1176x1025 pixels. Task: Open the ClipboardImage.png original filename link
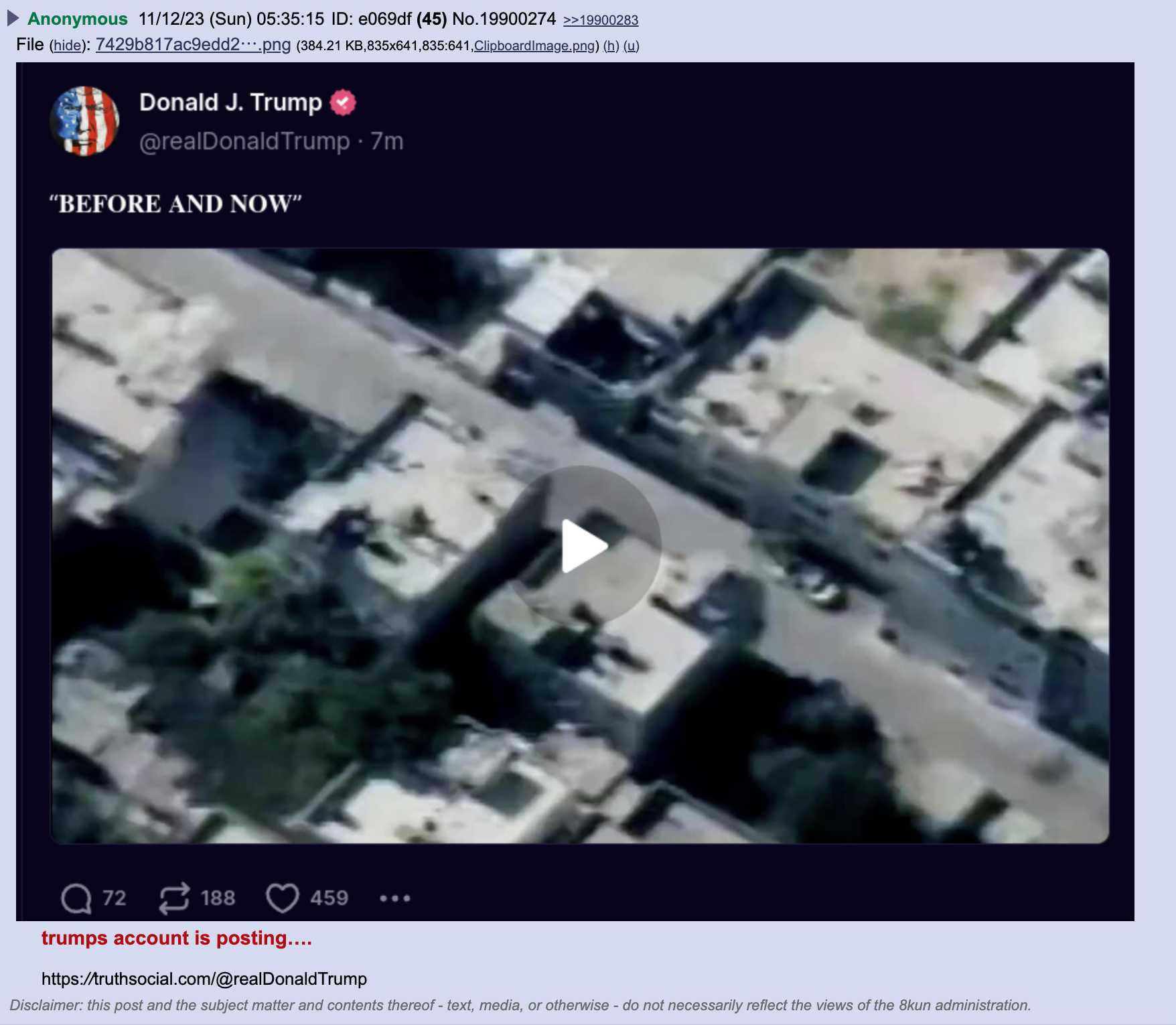pyautogui.click(x=534, y=46)
